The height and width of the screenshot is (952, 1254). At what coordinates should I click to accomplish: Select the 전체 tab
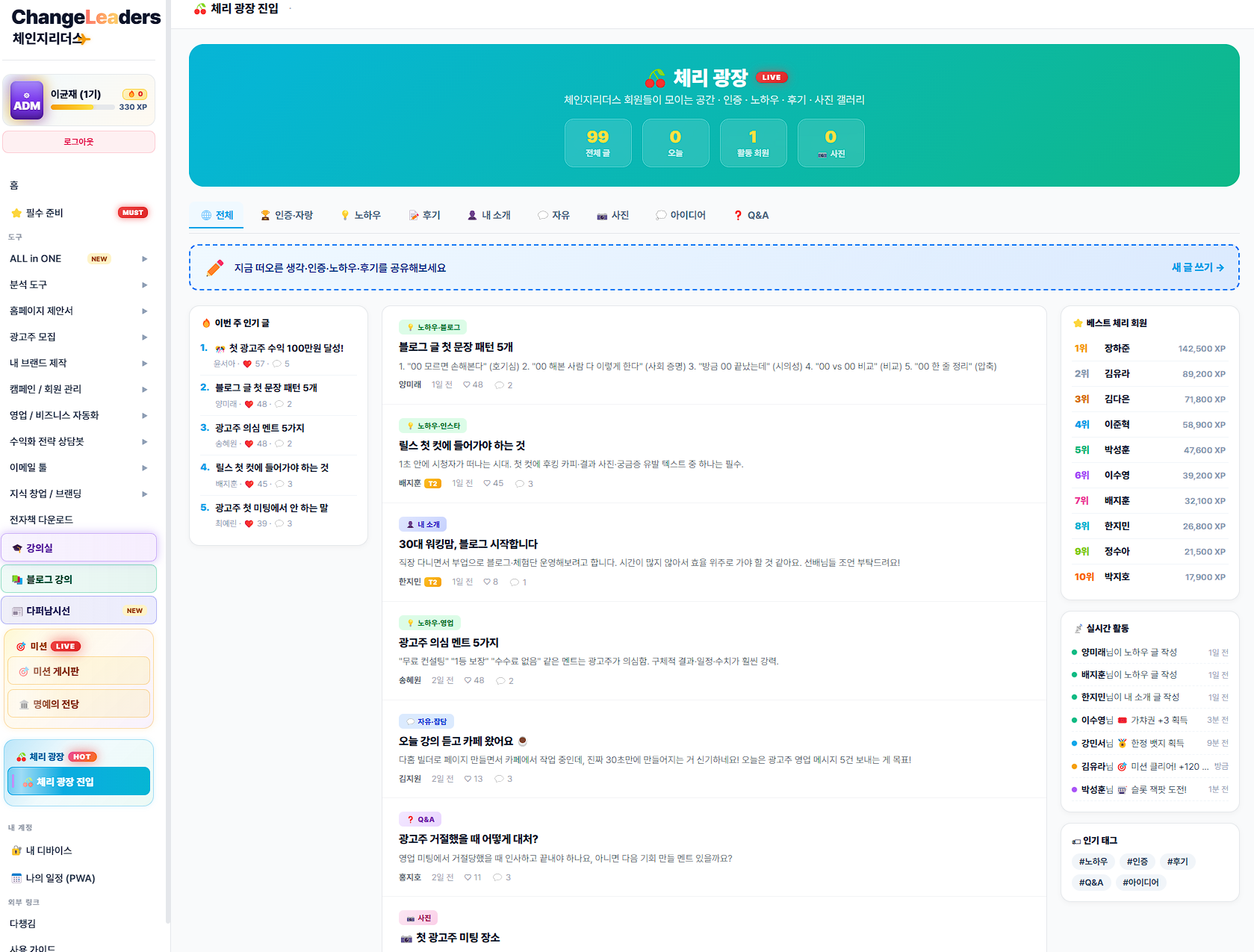(x=217, y=215)
